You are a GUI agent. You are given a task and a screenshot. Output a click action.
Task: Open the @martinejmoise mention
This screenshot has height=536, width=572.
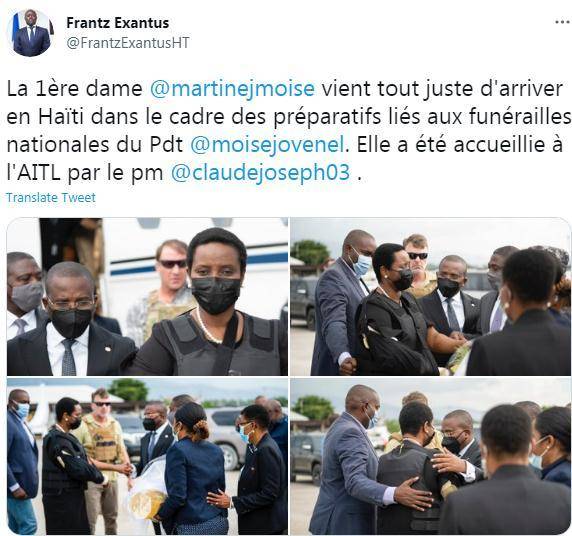(232, 89)
